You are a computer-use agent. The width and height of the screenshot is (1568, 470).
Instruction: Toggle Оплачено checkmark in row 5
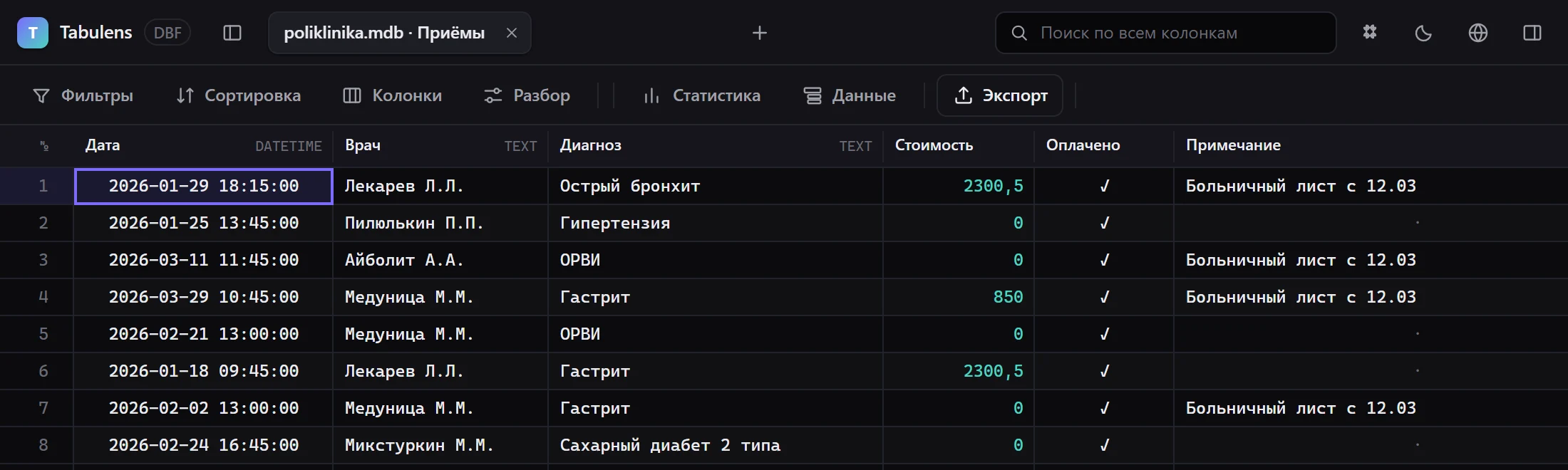tap(1104, 335)
